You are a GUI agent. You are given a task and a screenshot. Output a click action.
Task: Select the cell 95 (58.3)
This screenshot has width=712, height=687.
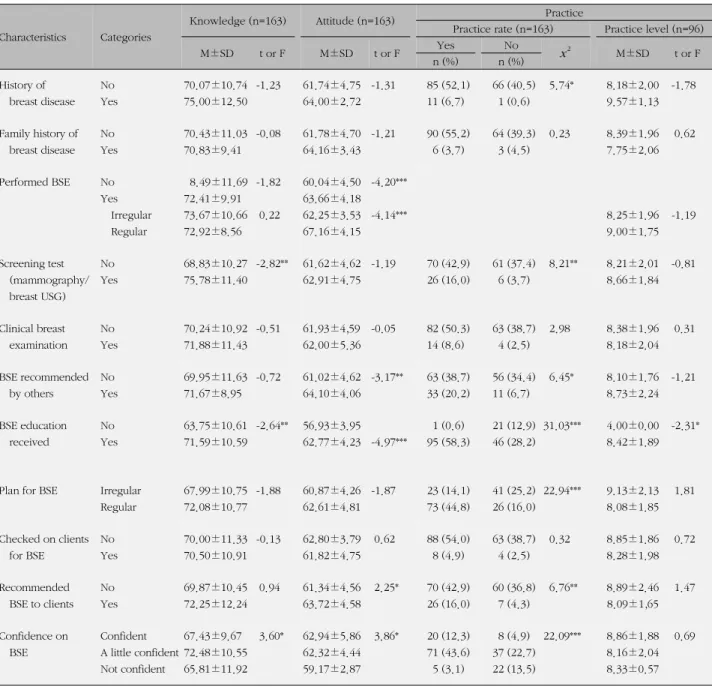coord(448,442)
